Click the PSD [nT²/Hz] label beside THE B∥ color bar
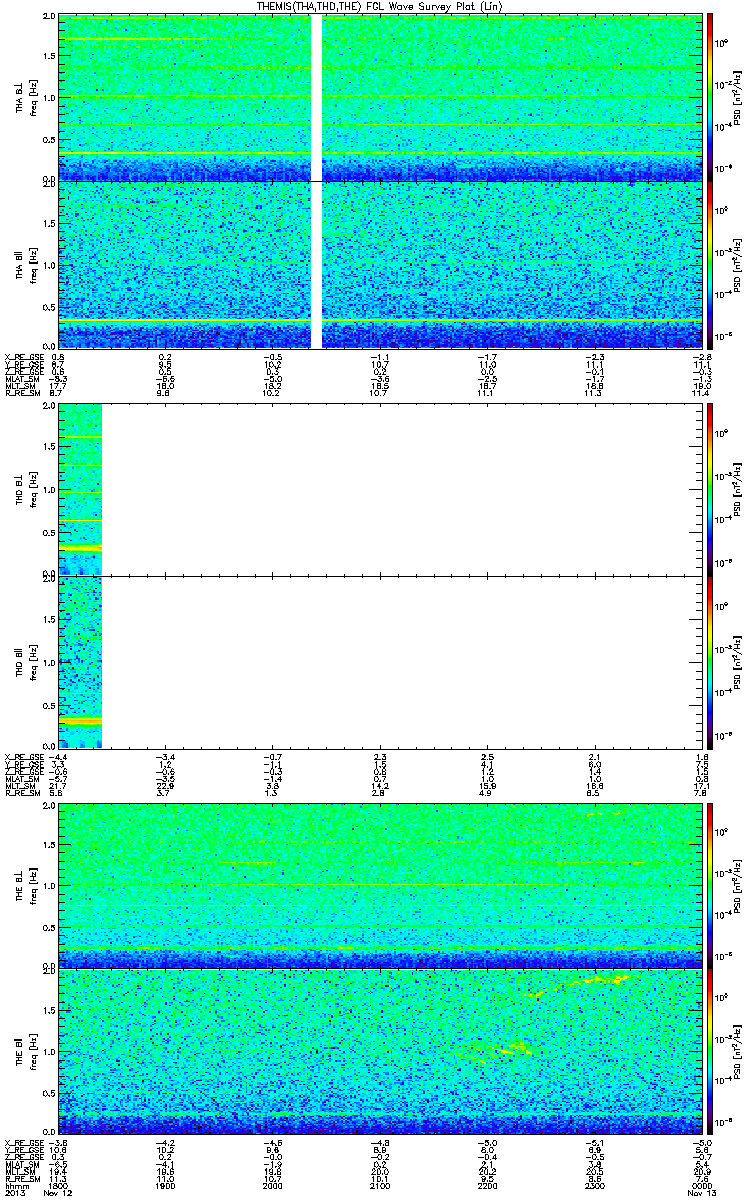Screen dimensions: 750x1200 (736, 1052)
